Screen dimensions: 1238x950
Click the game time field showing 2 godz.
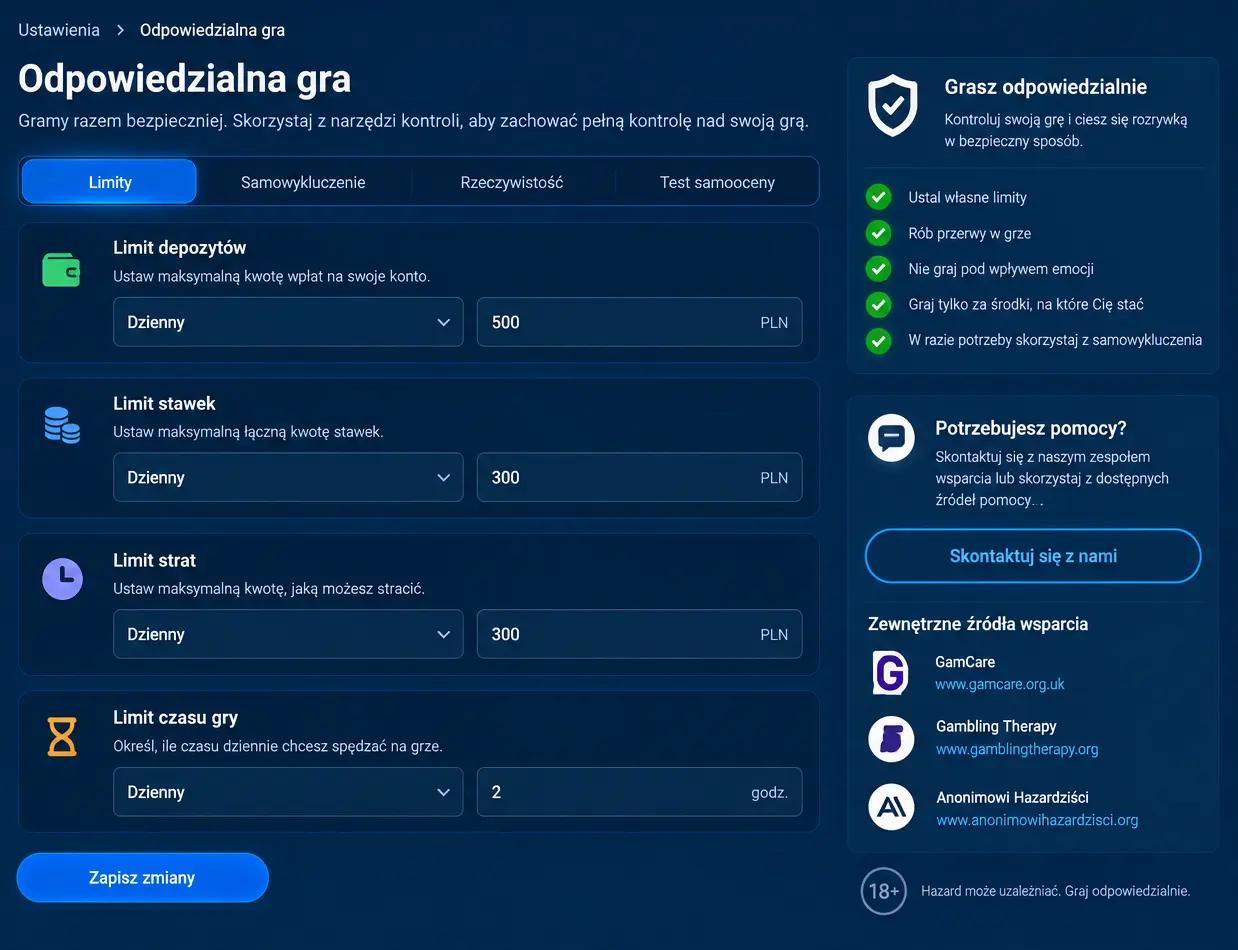[639, 792]
